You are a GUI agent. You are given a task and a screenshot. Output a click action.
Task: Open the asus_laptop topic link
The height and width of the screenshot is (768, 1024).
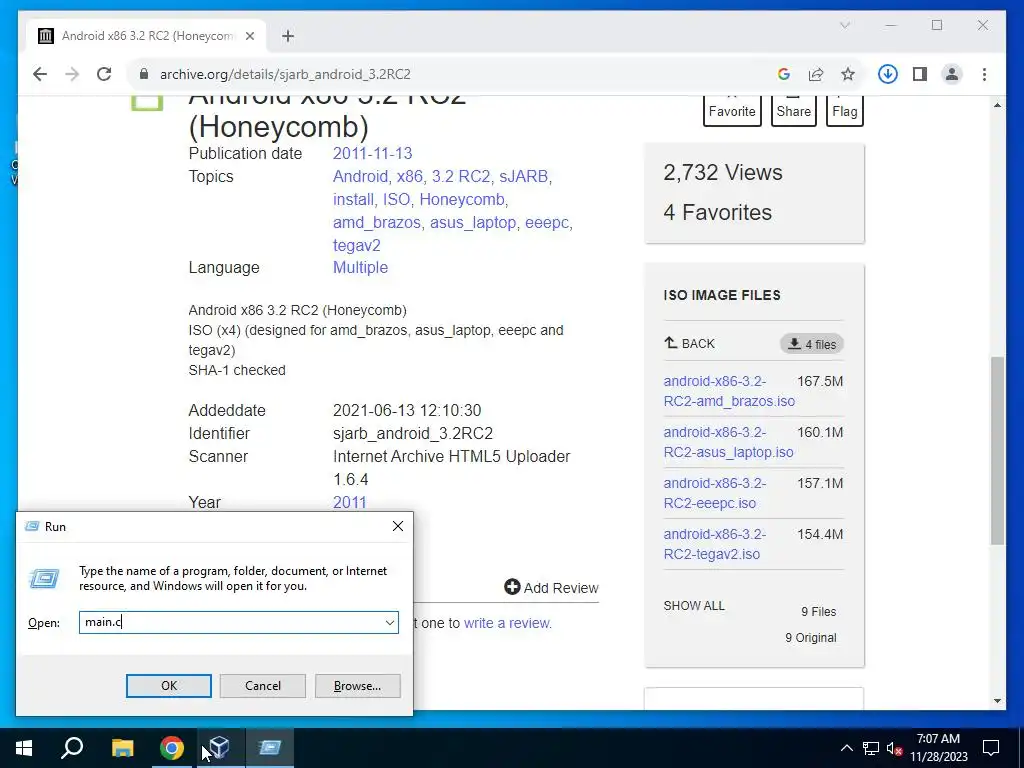point(473,223)
